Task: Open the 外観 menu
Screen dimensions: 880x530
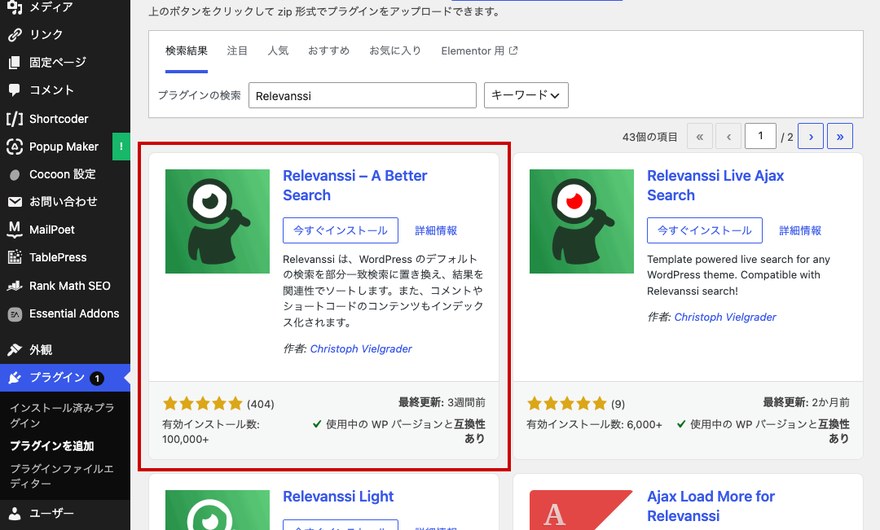Action: coord(65,350)
